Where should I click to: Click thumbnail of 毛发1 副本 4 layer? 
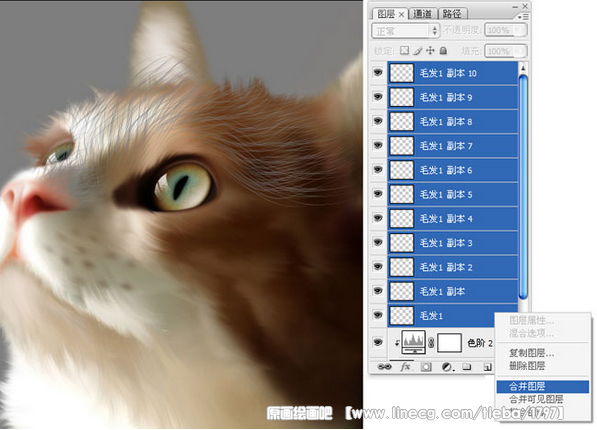coord(402,219)
